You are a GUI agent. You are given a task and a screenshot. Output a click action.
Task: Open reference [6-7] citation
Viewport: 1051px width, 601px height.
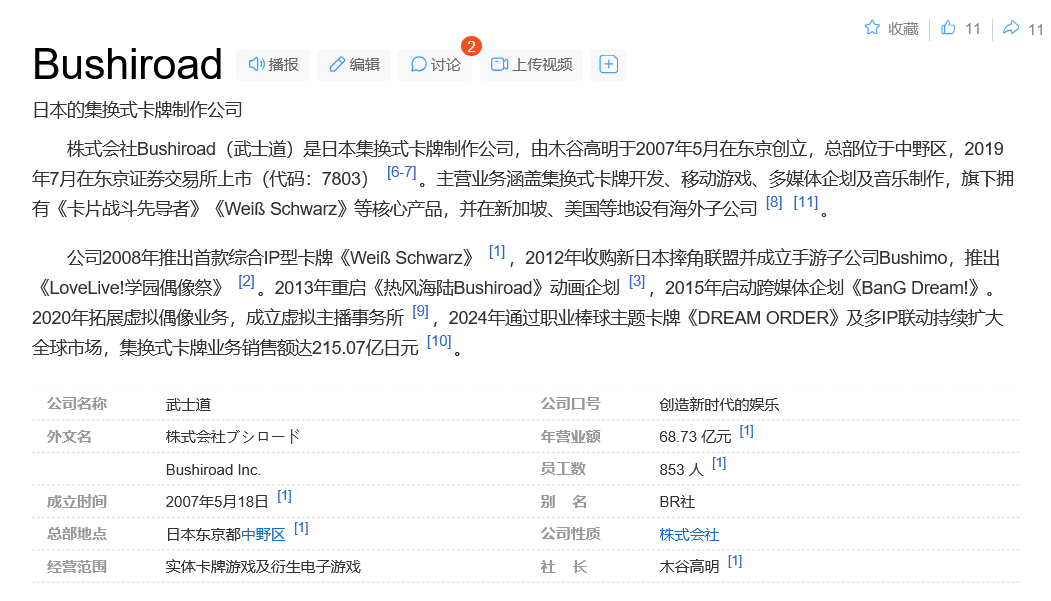[x=401, y=172]
